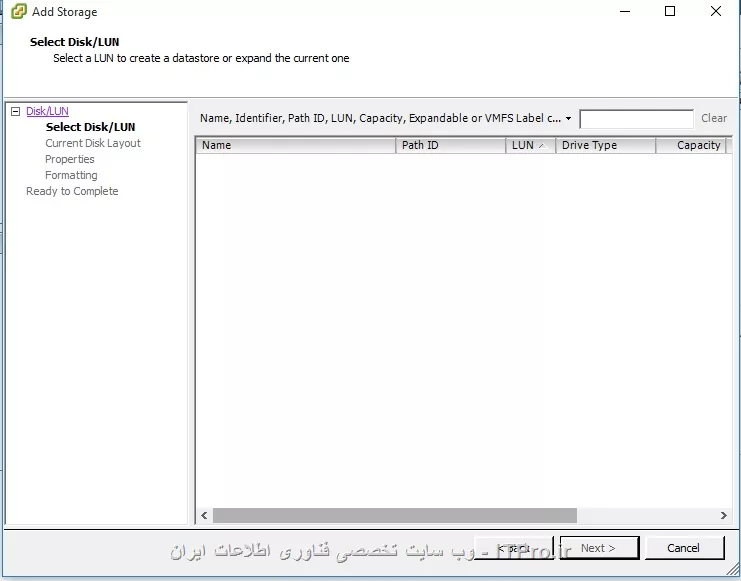Viewport: 741px width, 581px height.
Task: Sort by the Drive Type column header
Action: click(605, 146)
